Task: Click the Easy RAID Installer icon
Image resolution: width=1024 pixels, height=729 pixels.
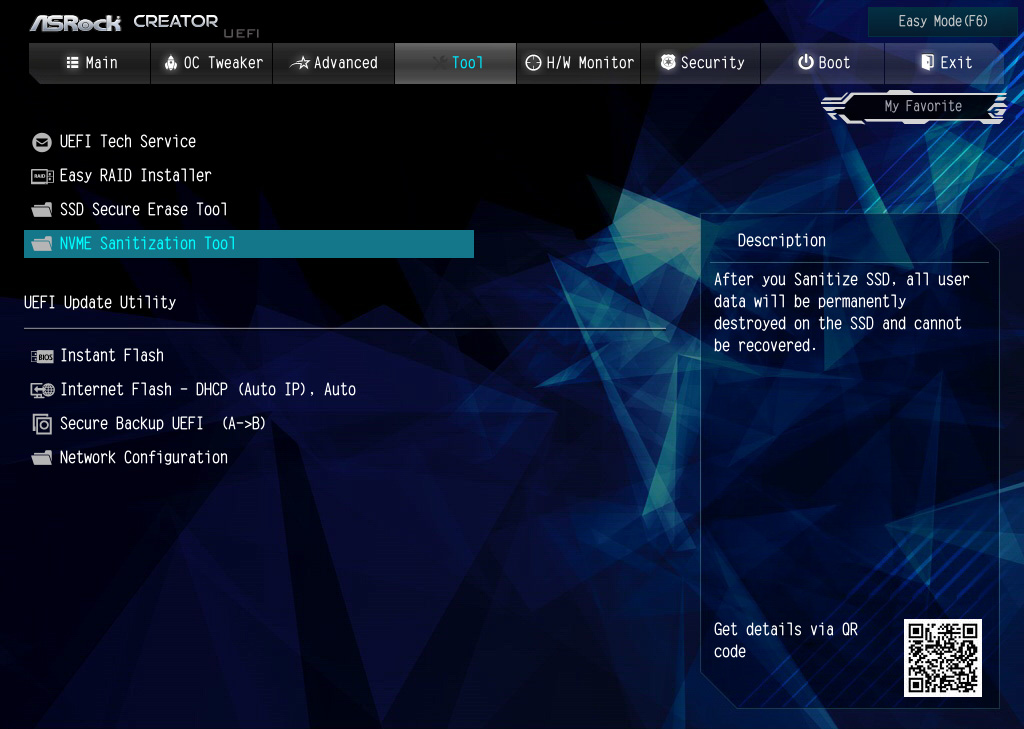Action: 42,176
